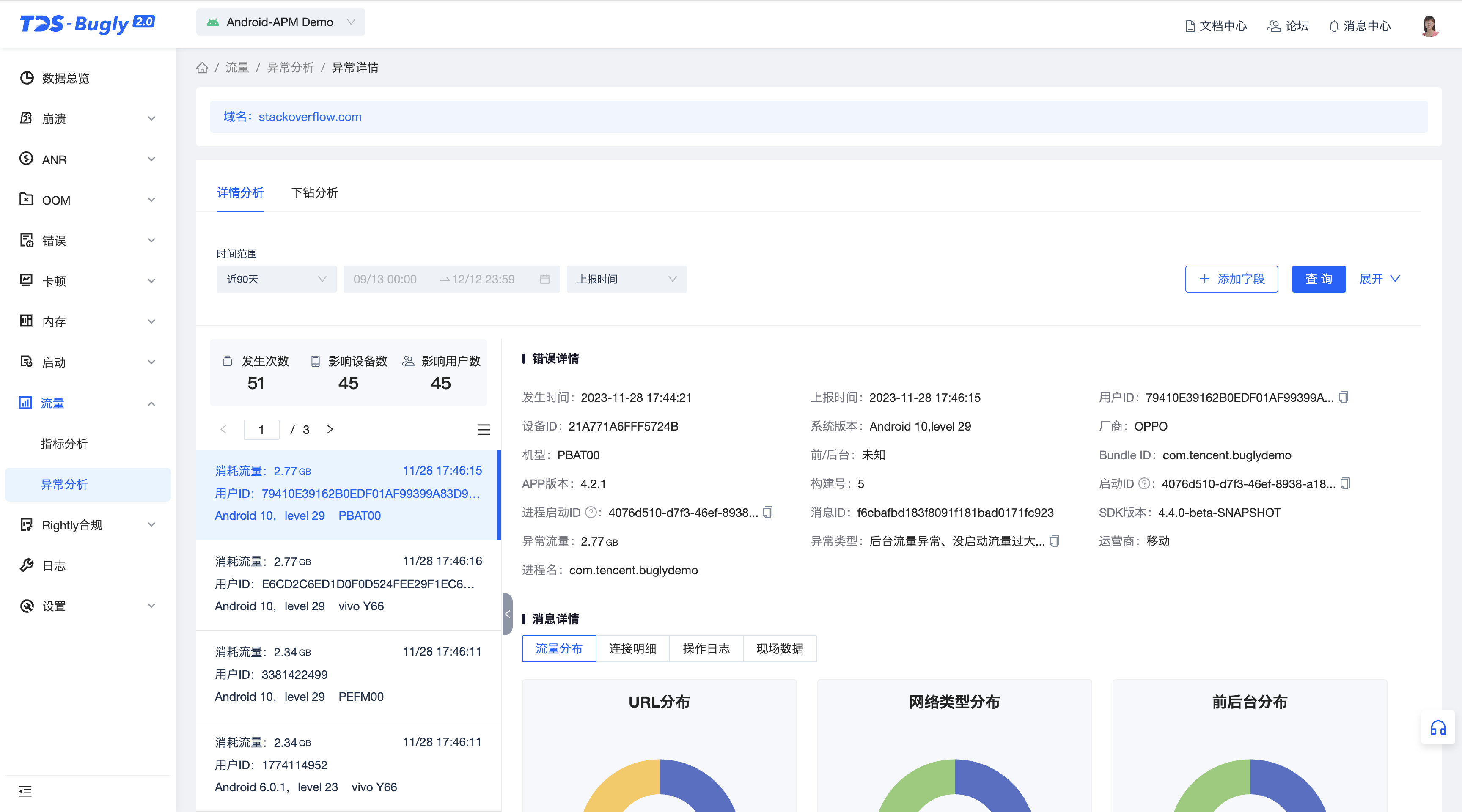Click the 添加字段 button
The image size is (1462, 812).
(x=1231, y=279)
